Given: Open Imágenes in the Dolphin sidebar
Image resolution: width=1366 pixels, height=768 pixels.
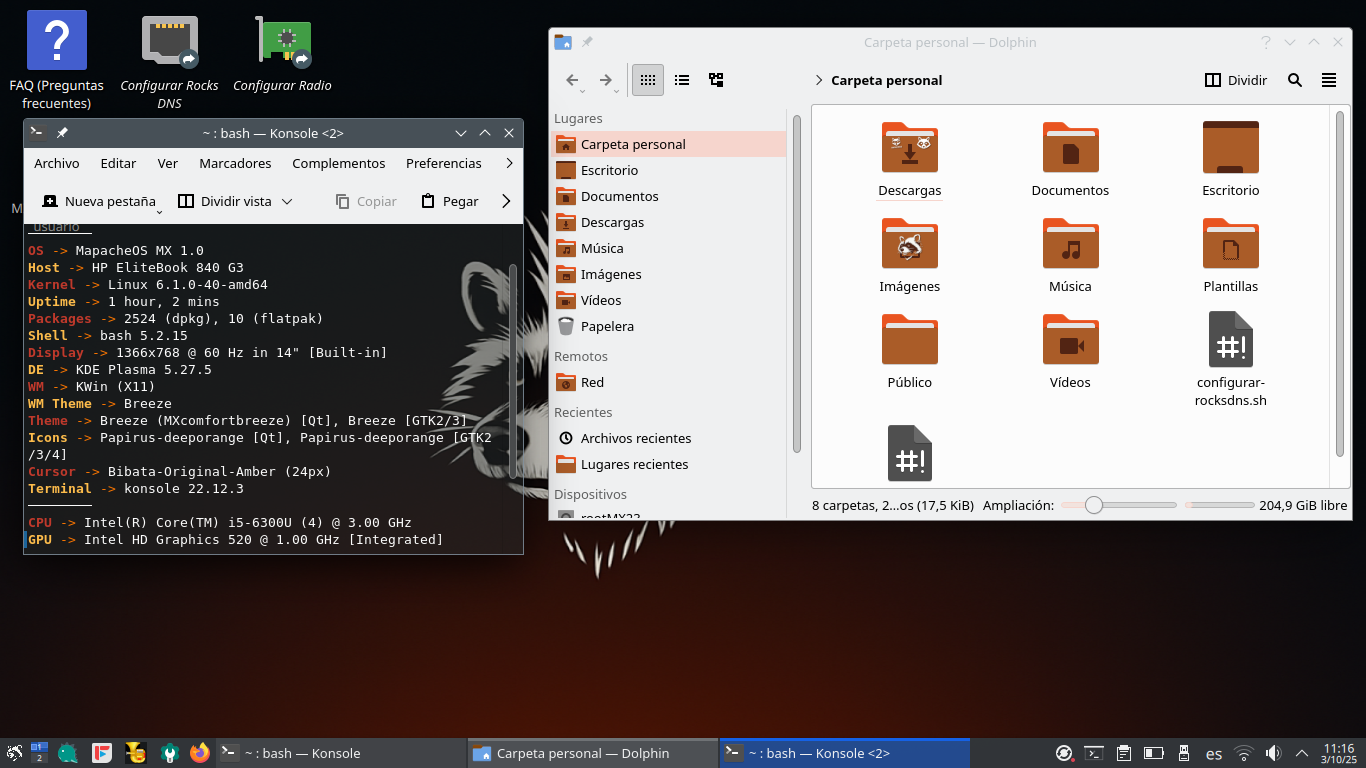Looking at the screenshot, I should pyautogui.click(x=670, y=274).
